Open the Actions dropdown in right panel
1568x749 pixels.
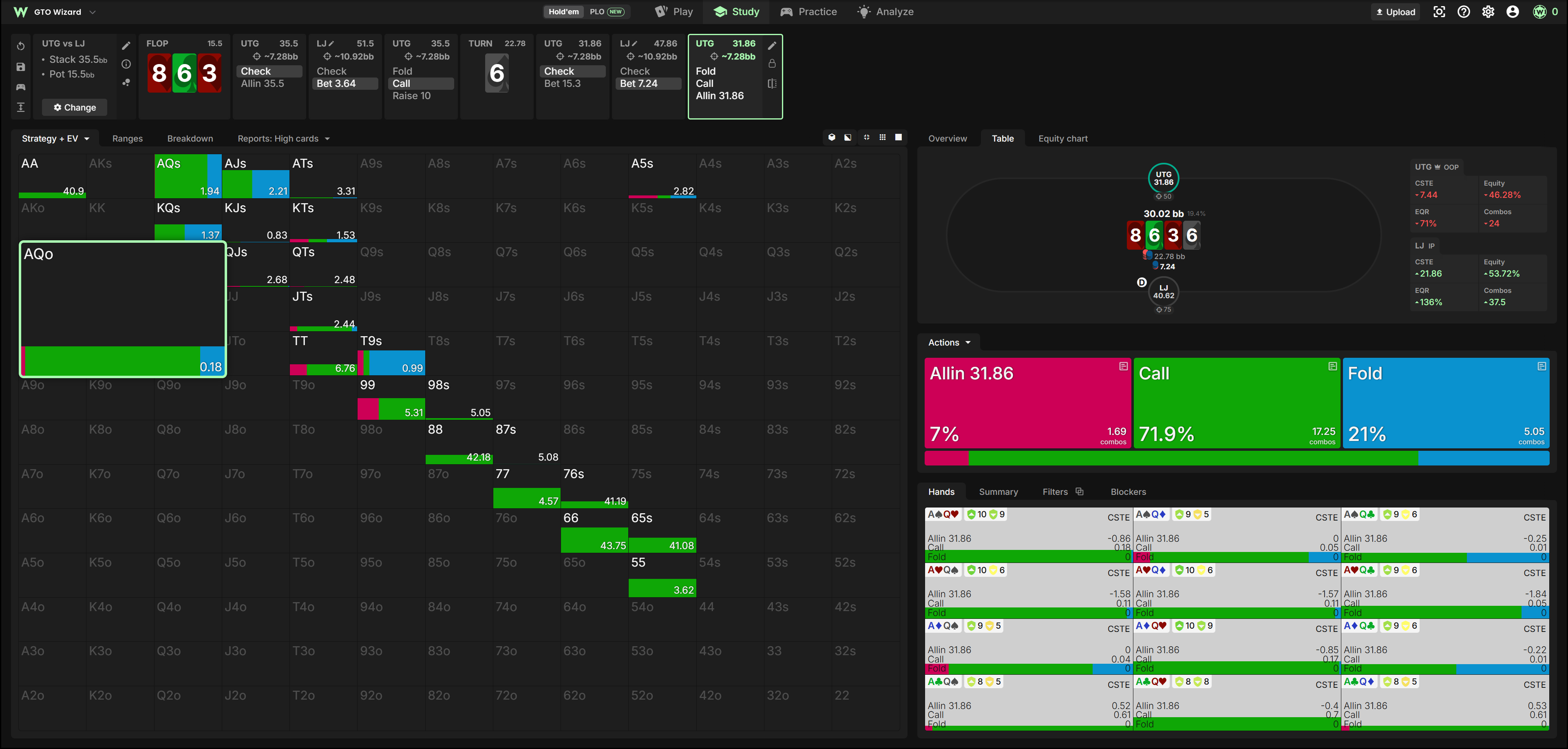(x=949, y=342)
